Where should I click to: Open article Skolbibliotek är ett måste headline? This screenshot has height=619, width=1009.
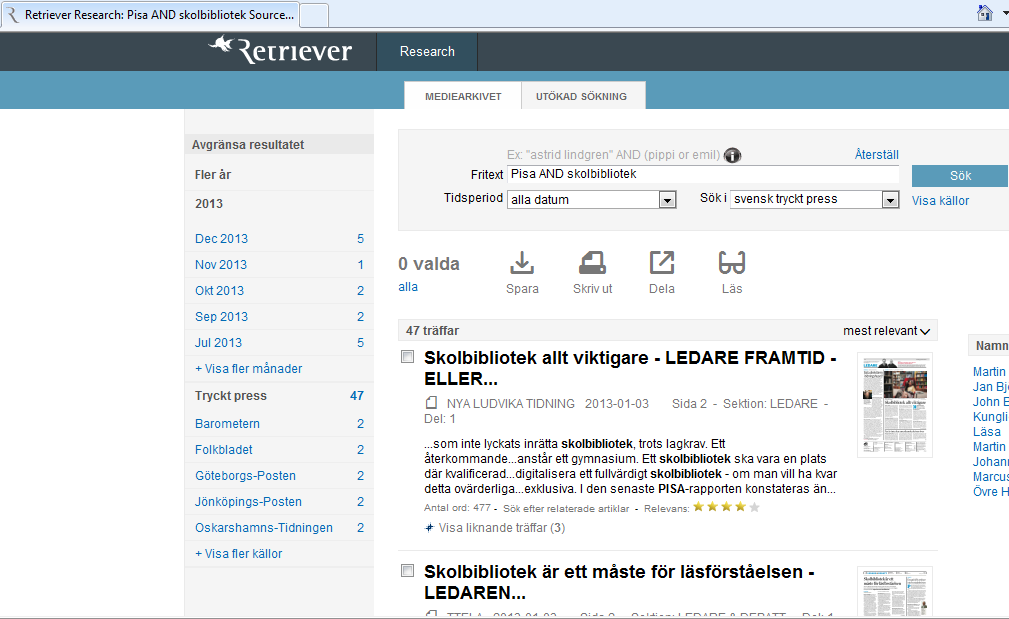[x=619, y=582]
